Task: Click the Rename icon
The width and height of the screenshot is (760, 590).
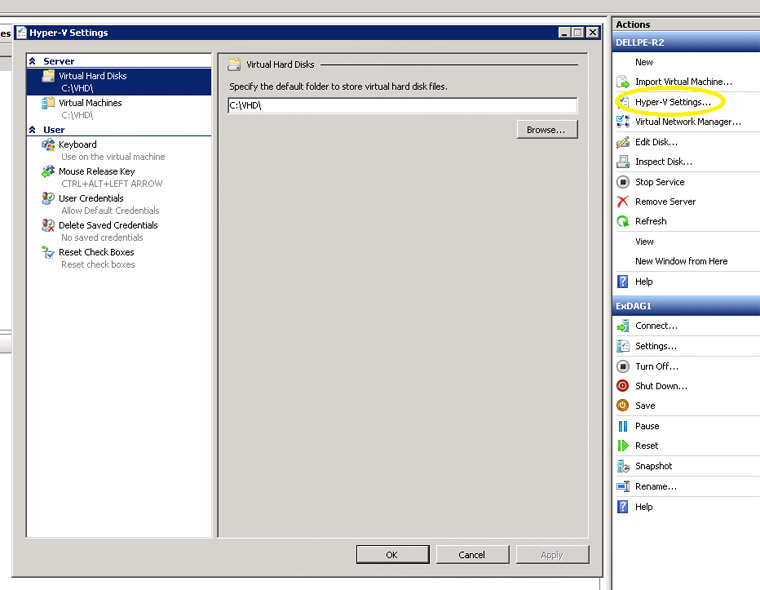Action: tap(623, 486)
